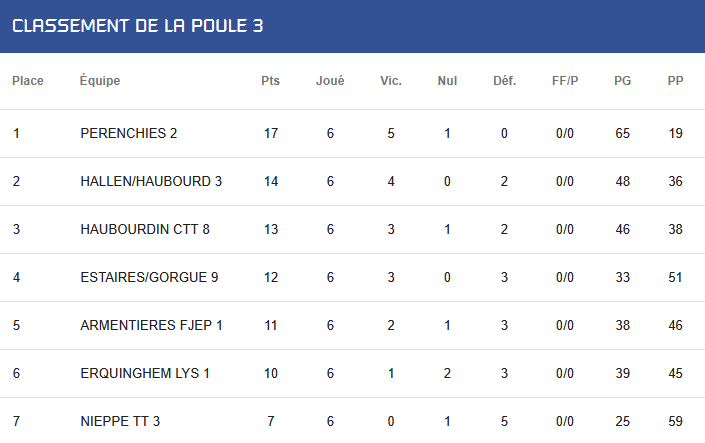Click the Équipe column header
This screenshot has height=443, width=705.
pyautogui.click(x=100, y=81)
